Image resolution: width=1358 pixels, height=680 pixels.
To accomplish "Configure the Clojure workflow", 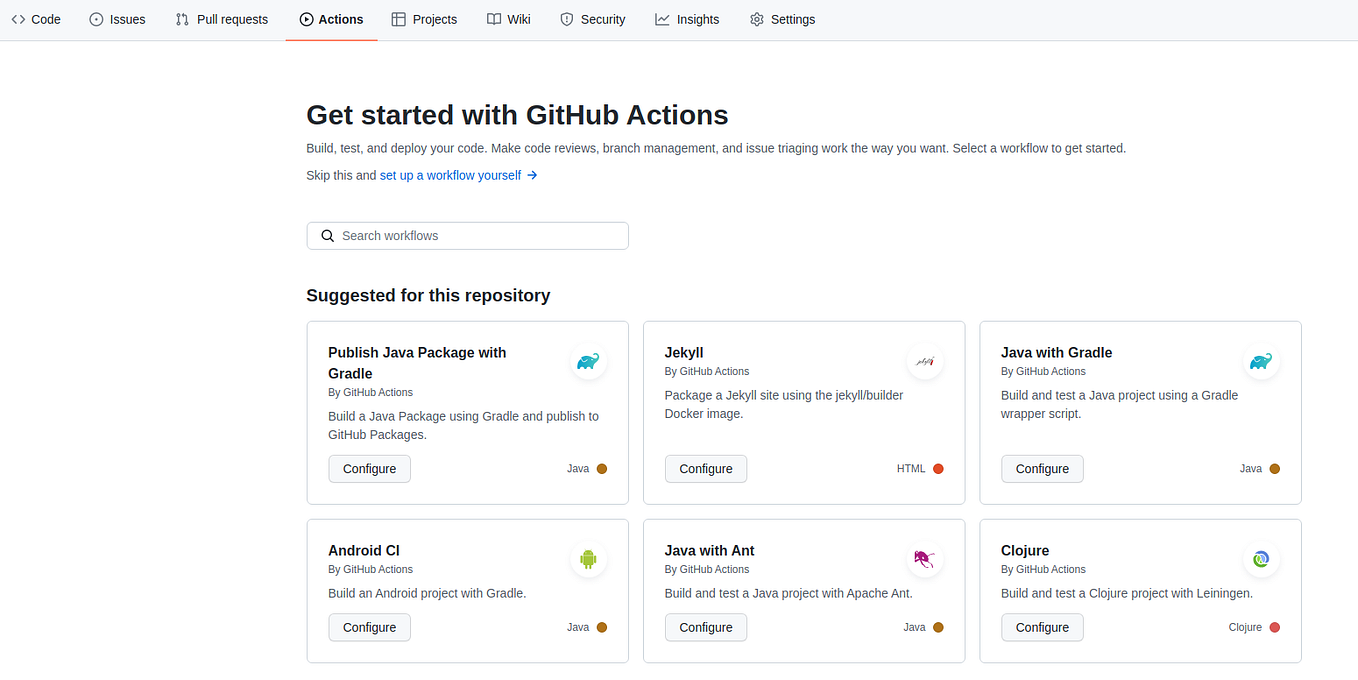I will point(1042,627).
